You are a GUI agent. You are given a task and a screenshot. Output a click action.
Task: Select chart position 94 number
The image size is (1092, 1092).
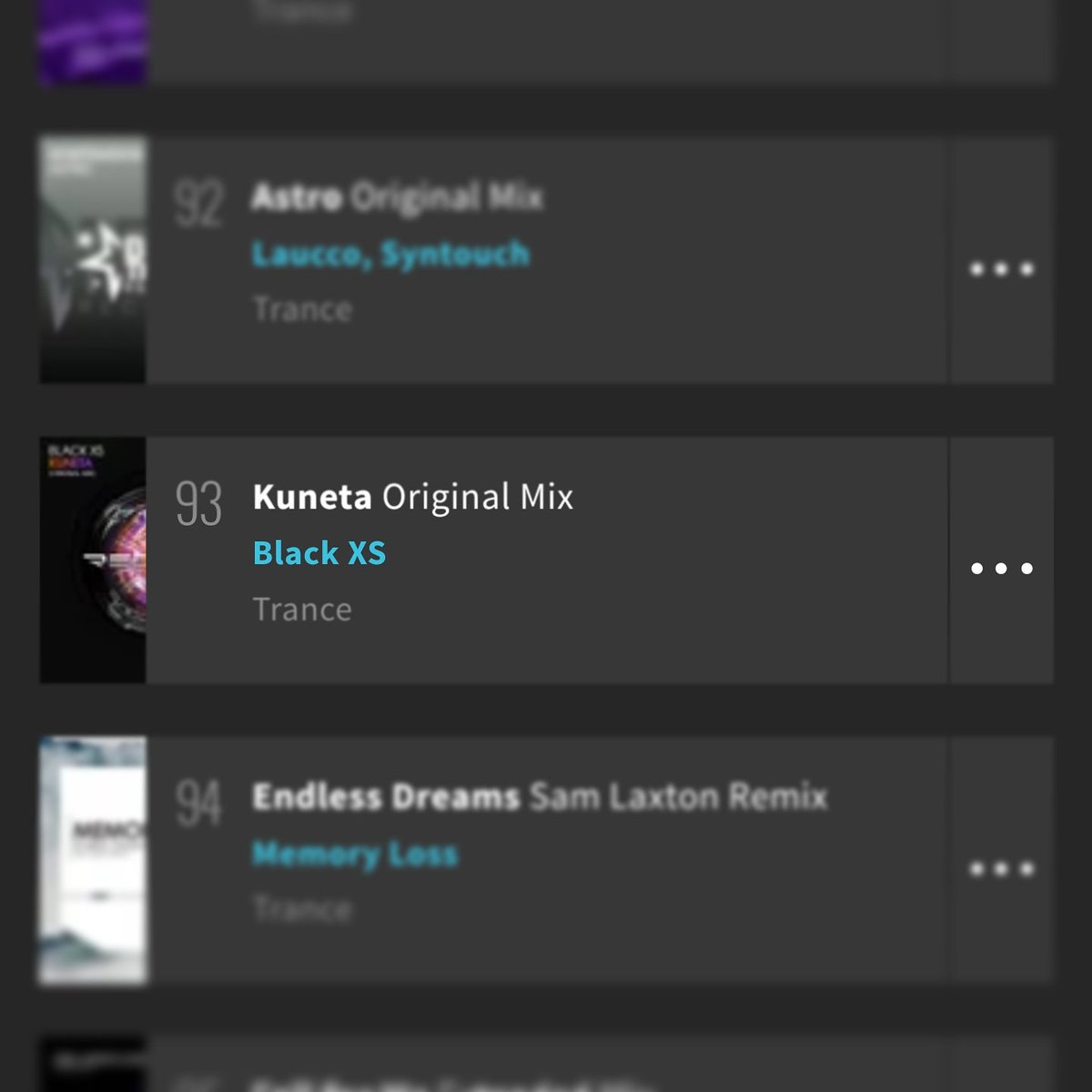[x=198, y=804]
